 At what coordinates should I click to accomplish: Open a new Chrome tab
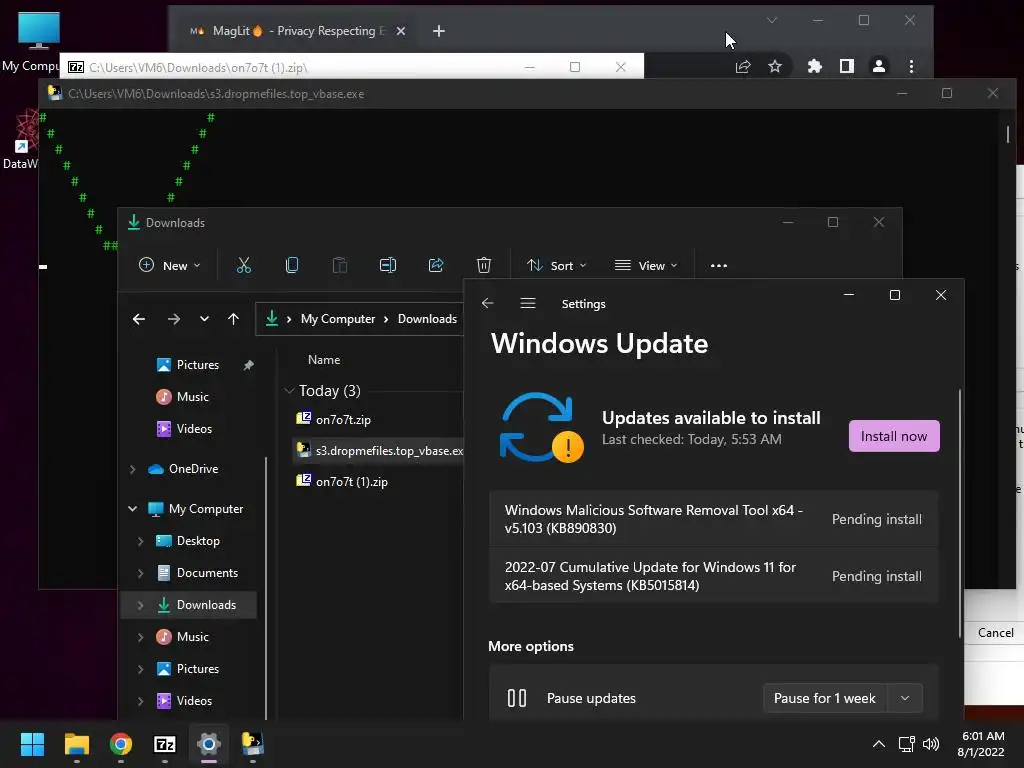tap(439, 31)
